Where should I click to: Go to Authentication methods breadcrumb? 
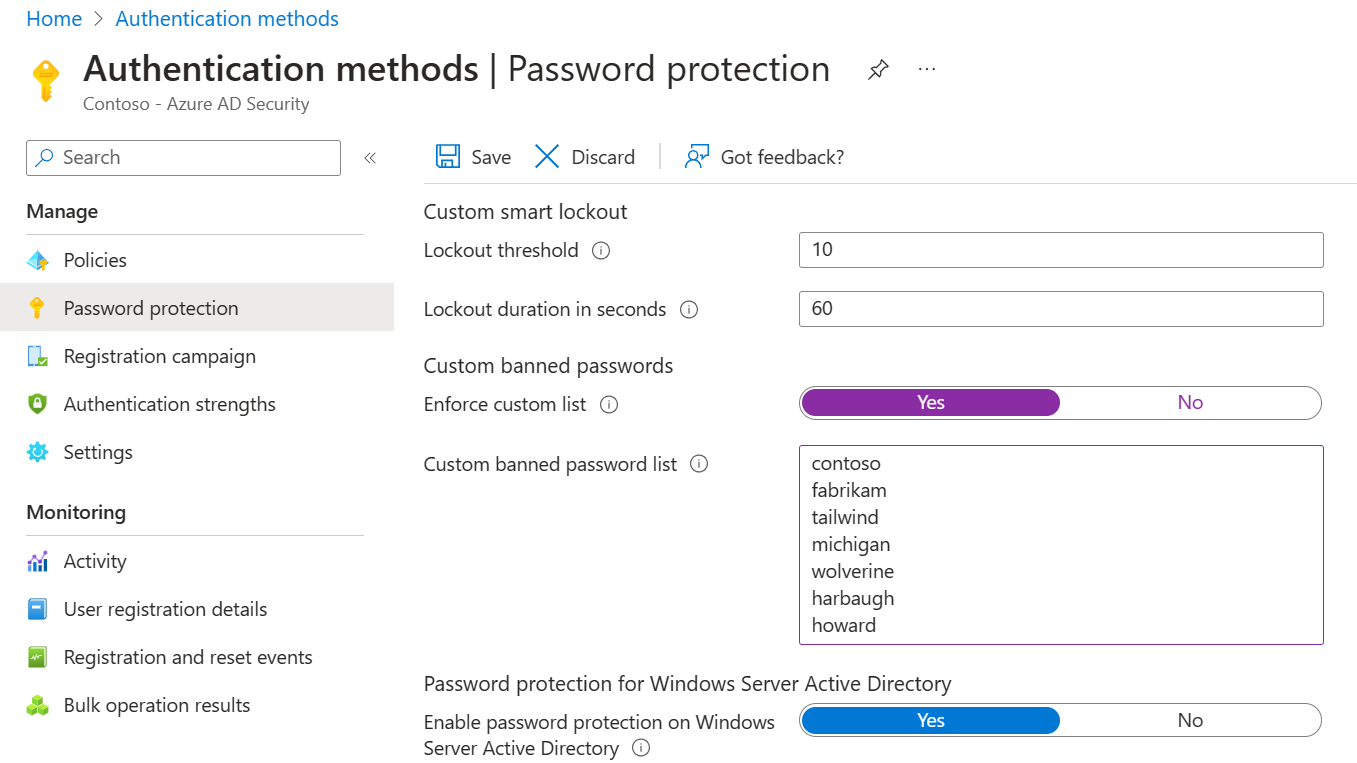(227, 19)
